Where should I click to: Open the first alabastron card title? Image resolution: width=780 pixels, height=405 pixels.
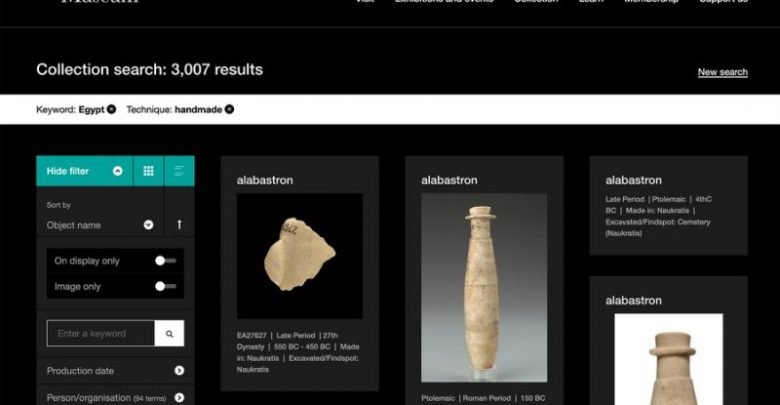pos(265,180)
